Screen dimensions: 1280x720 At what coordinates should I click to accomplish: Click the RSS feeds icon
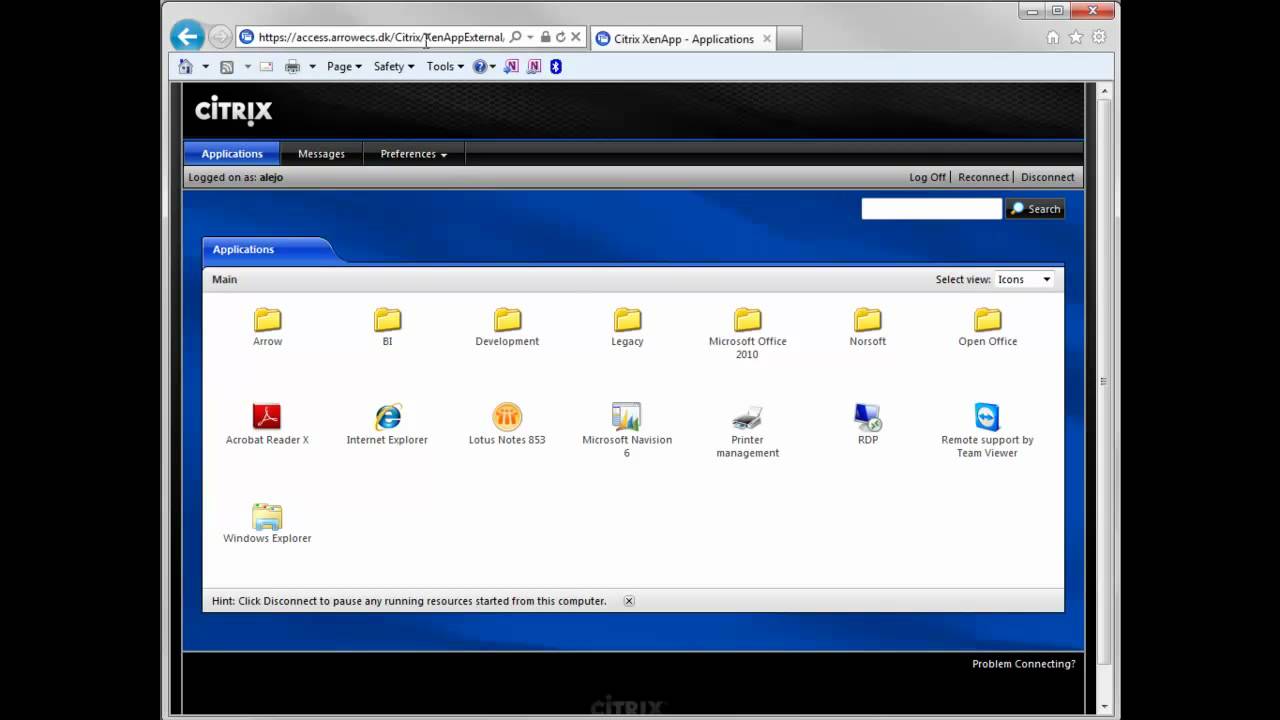(227, 67)
